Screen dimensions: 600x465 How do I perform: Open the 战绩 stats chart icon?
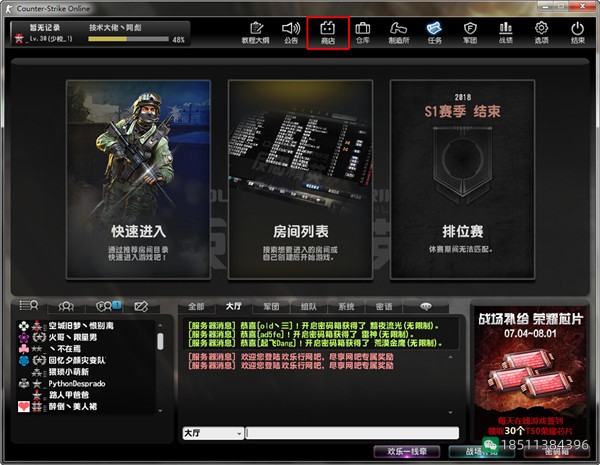pos(505,33)
